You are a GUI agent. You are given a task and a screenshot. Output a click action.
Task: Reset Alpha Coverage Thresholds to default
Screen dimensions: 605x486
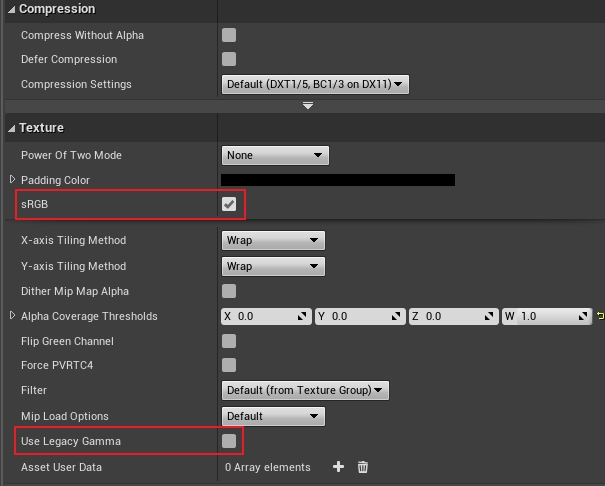click(600, 316)
